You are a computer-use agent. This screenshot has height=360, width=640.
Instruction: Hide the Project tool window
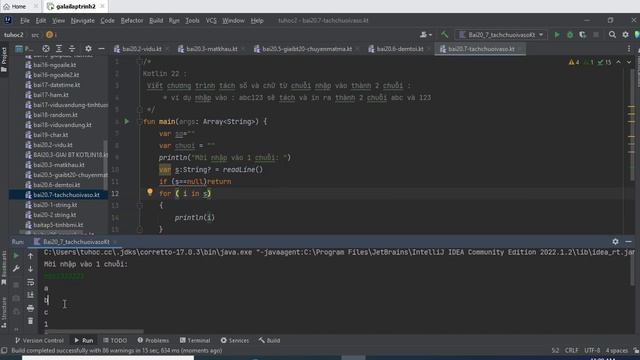101,49
